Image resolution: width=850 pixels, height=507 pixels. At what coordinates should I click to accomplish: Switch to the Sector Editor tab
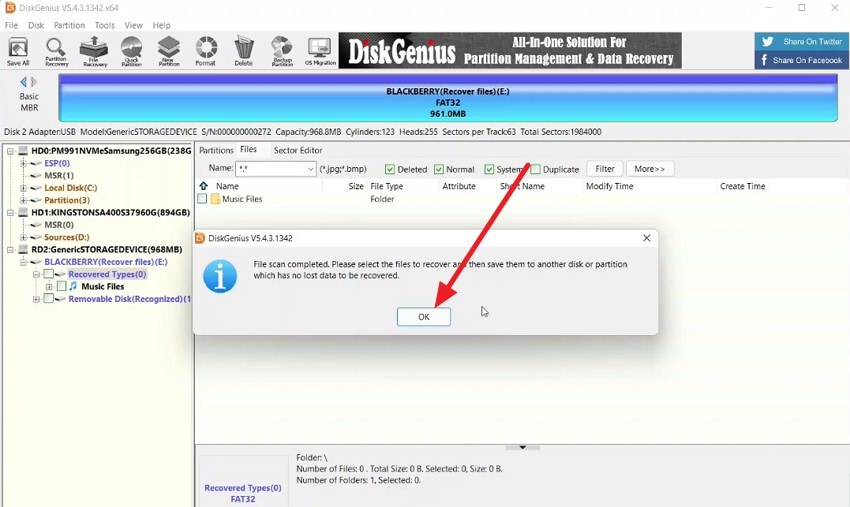[x=298, y=150]
